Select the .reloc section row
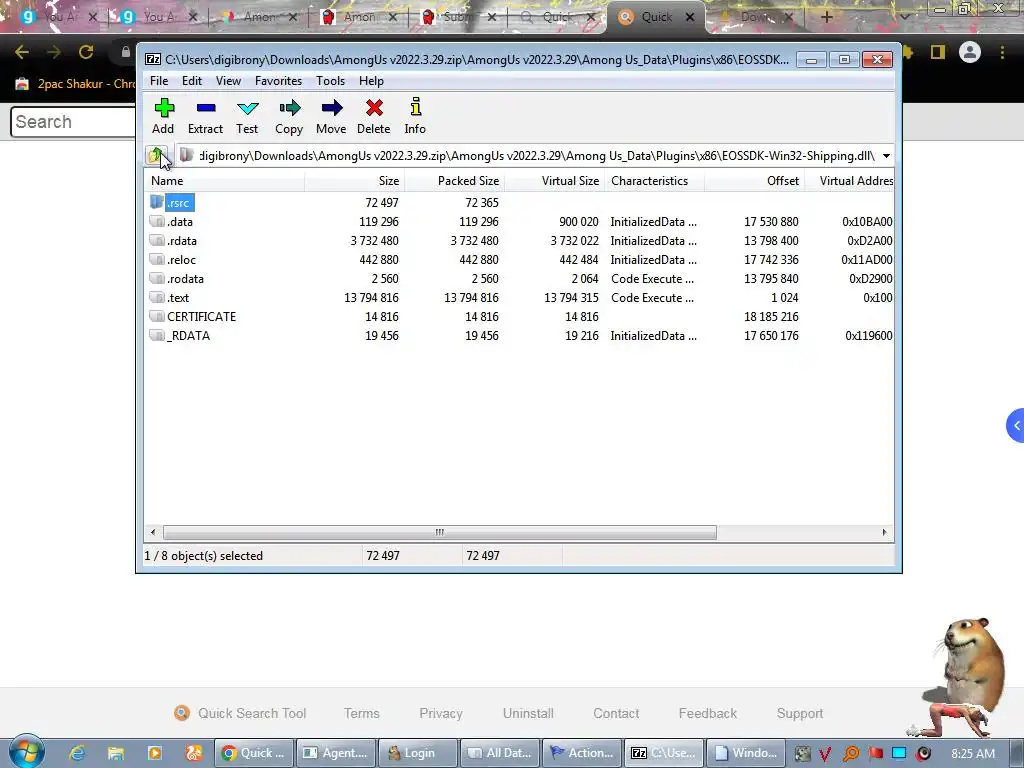 click(519, 260)
